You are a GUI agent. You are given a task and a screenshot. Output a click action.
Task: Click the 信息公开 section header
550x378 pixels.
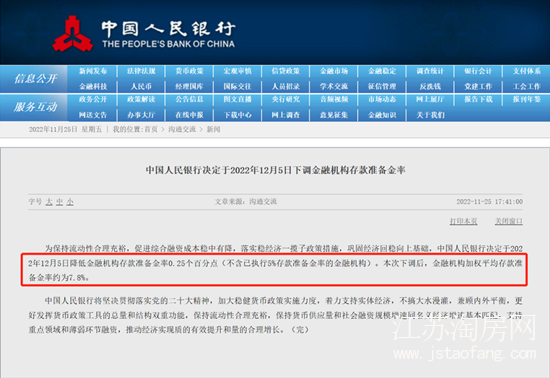click(35, 79)
